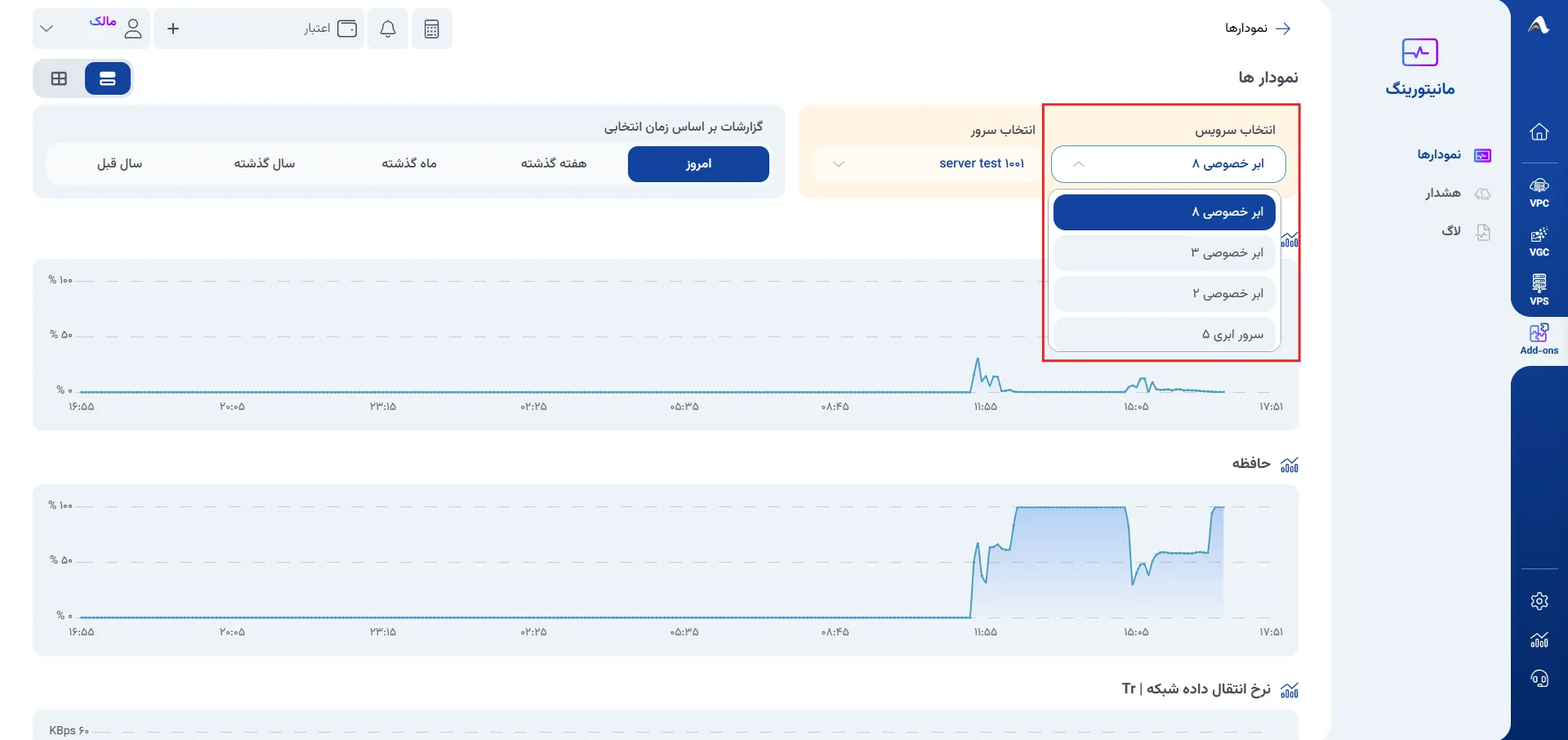
Task: Open the Home icon in the sidebar
Action: pyautogui.click(x=1539, y=132)
